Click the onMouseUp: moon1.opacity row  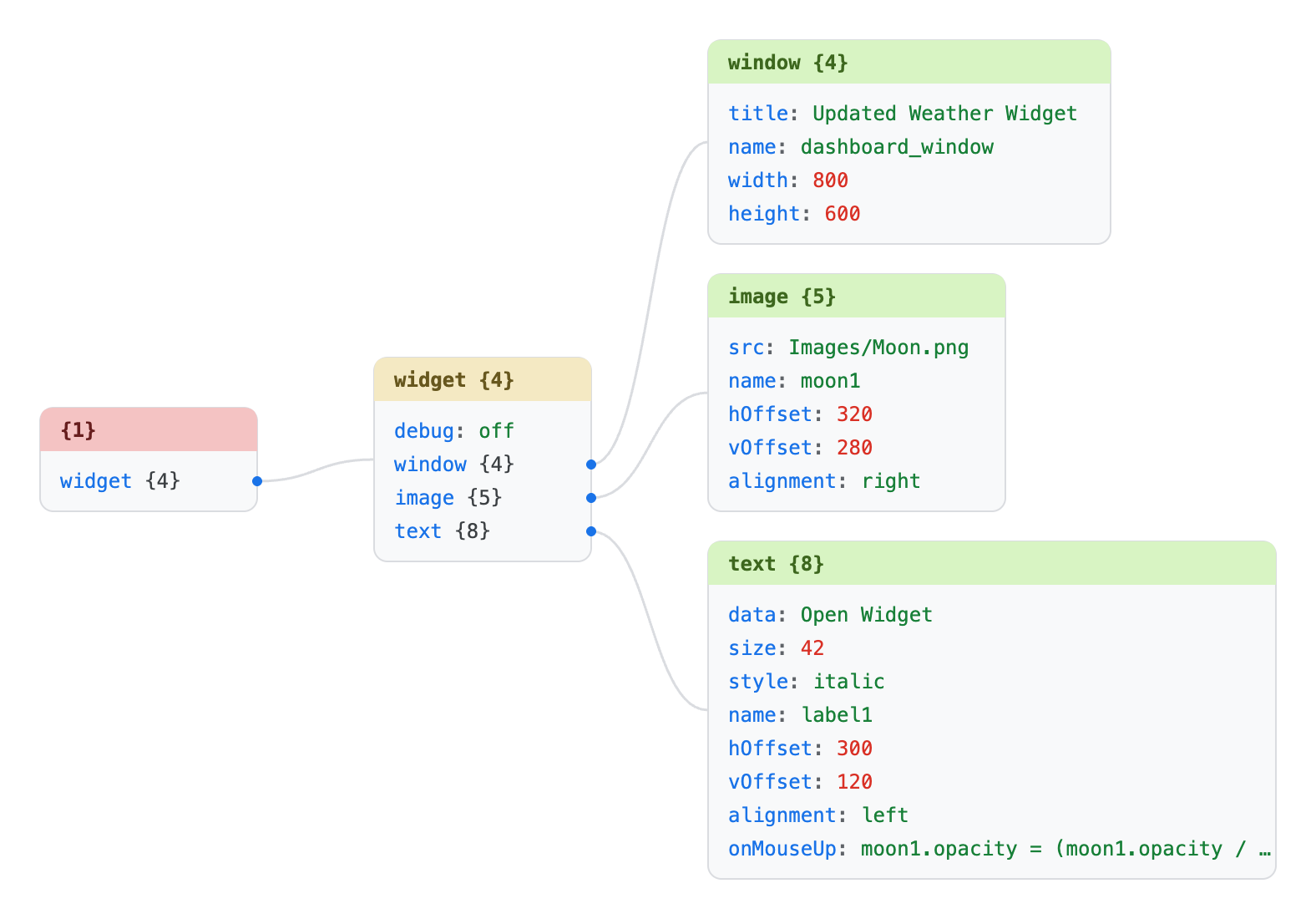tap(992, 849)
